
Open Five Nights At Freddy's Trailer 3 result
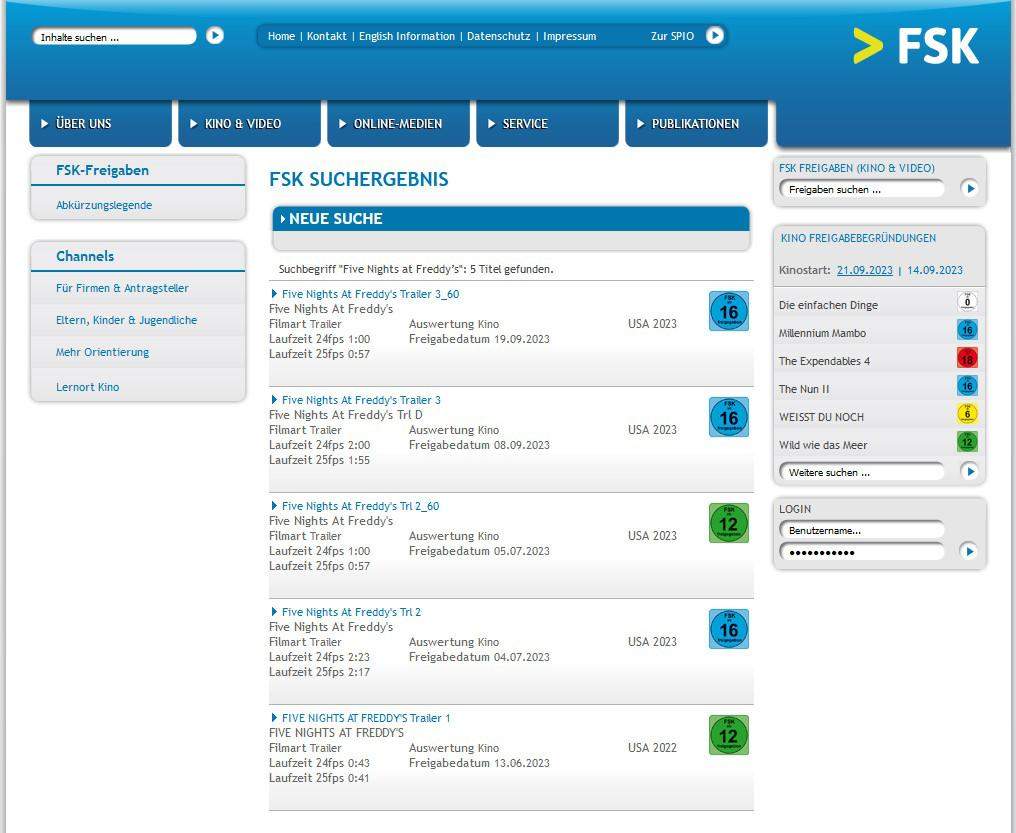(360, 400)
